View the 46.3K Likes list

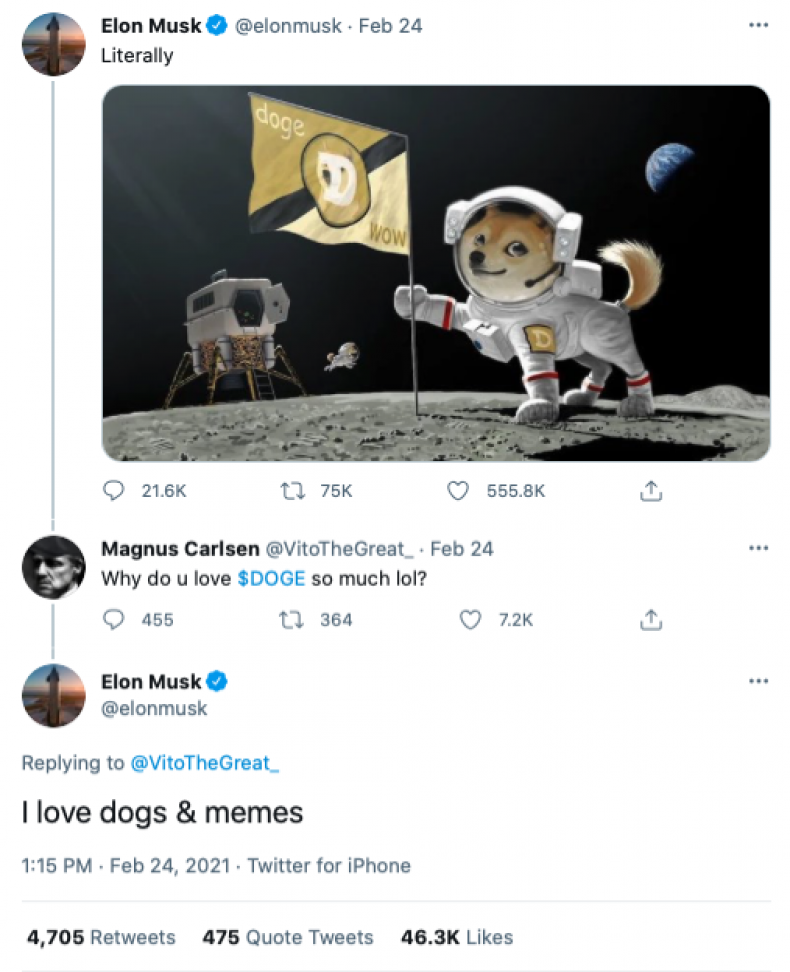pos(456,937)
